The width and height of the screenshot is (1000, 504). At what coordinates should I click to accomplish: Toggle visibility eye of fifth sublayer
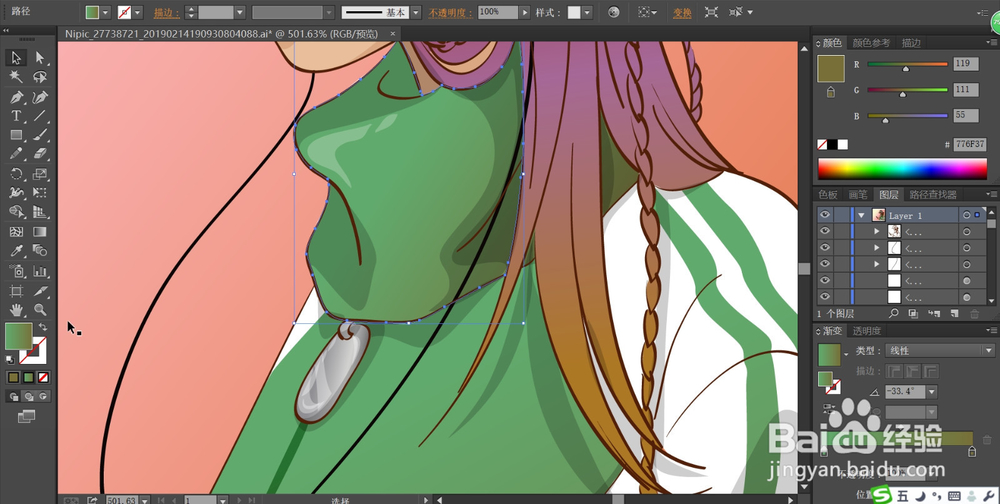pyautogui.click(x=825, y=297)
